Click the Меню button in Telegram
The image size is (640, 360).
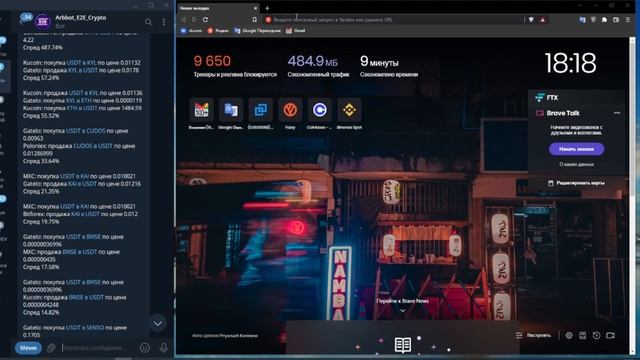[x=28, y=348]
